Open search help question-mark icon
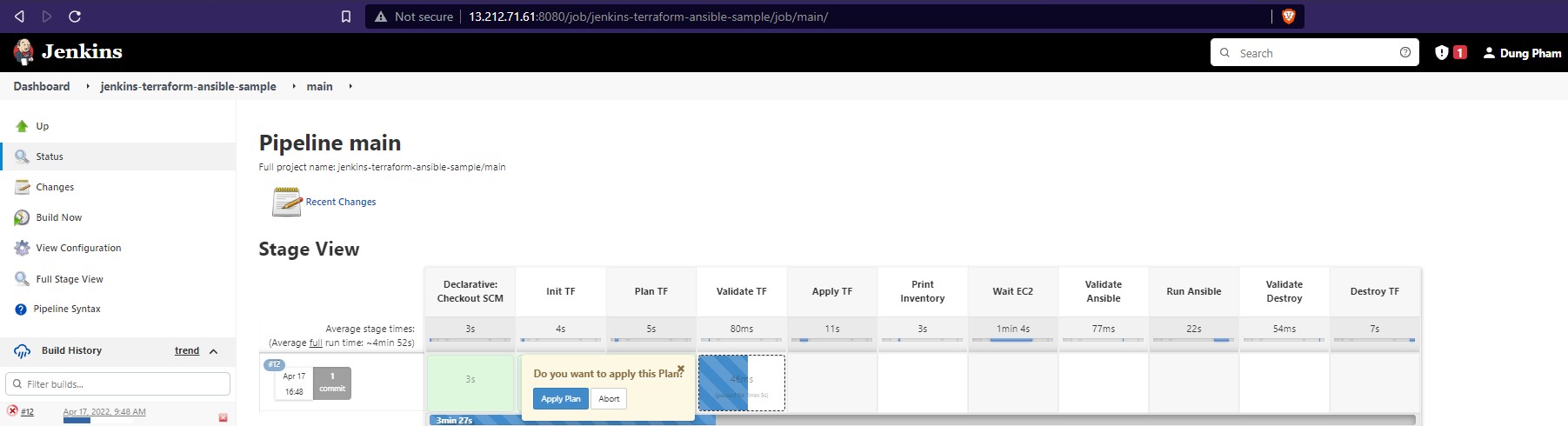Viewport: 1568px width, 426px height. 1405,52
